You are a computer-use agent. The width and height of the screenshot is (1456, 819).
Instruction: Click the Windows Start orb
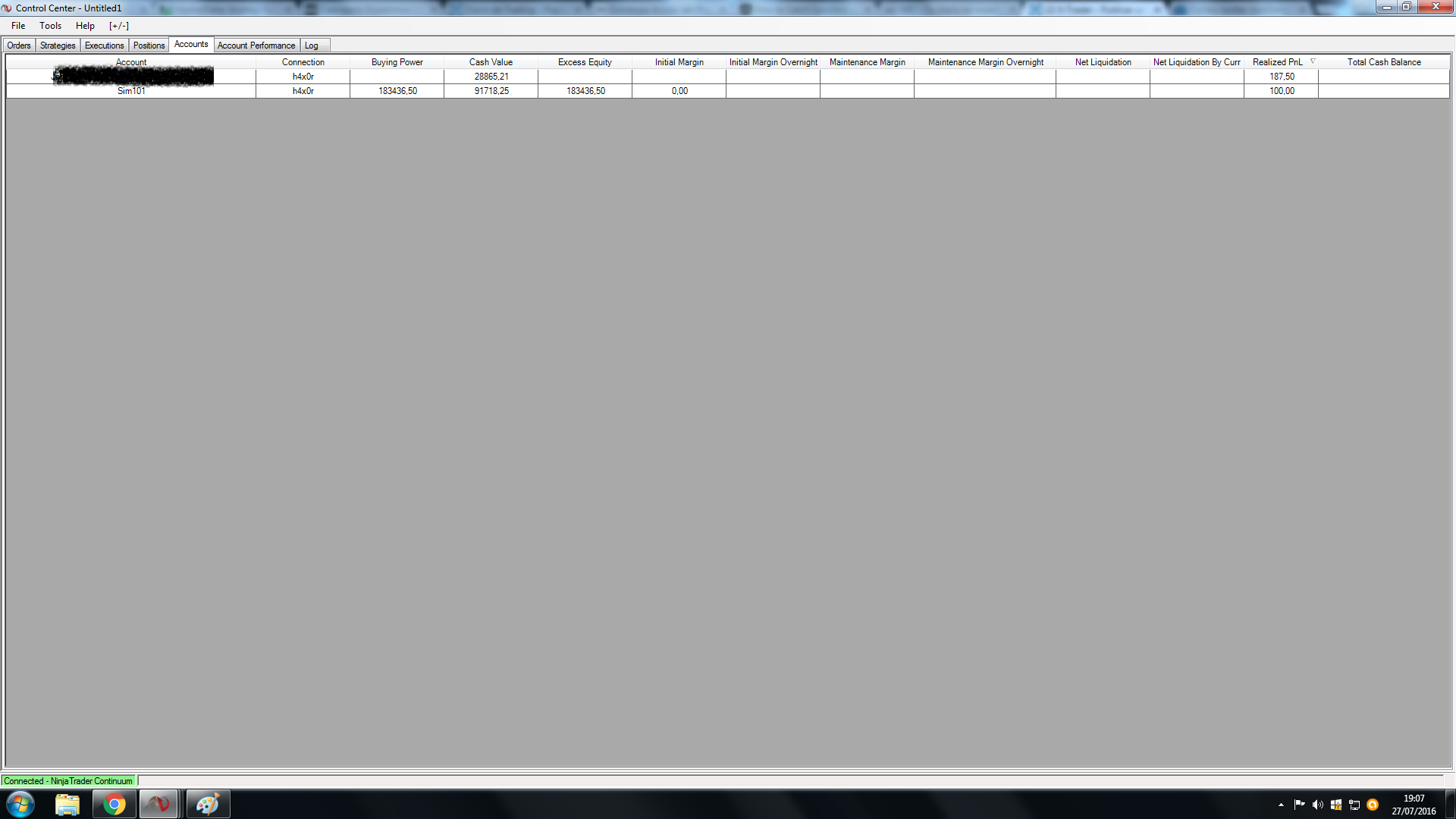[x=20, y=804]
